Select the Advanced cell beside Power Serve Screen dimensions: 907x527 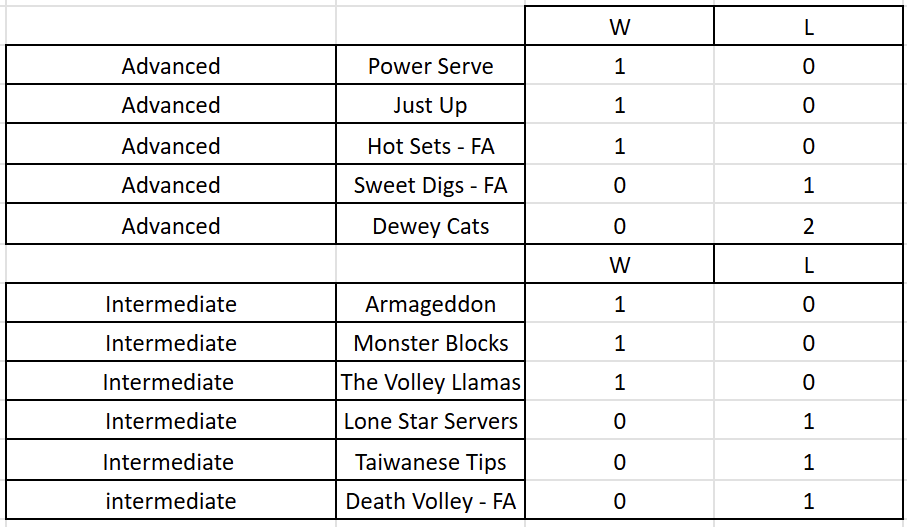171,66
